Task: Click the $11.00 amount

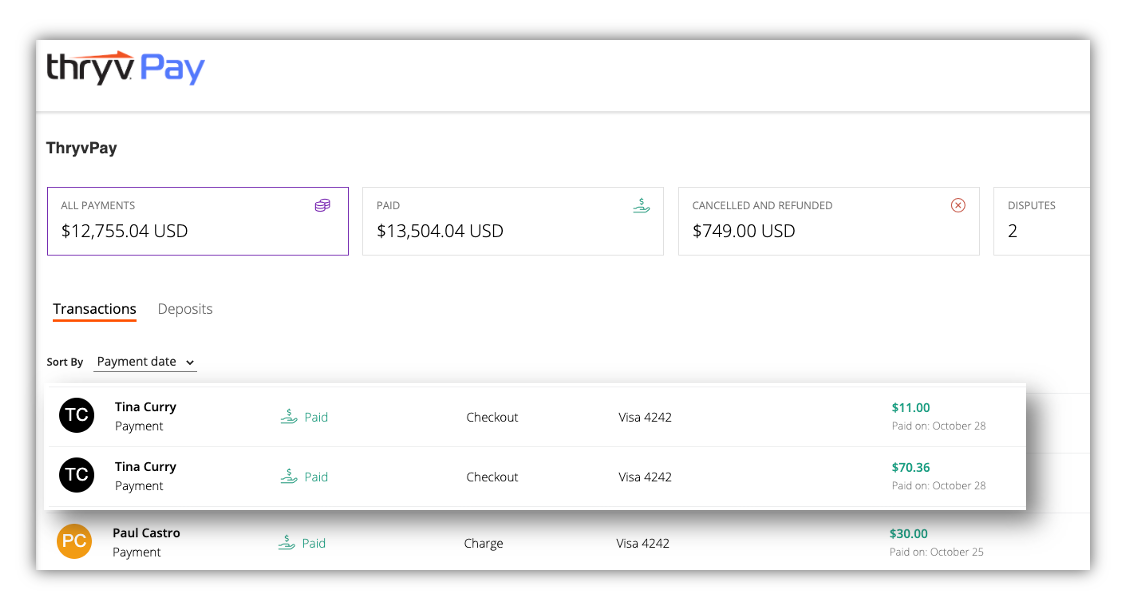Action: (910, 407)
